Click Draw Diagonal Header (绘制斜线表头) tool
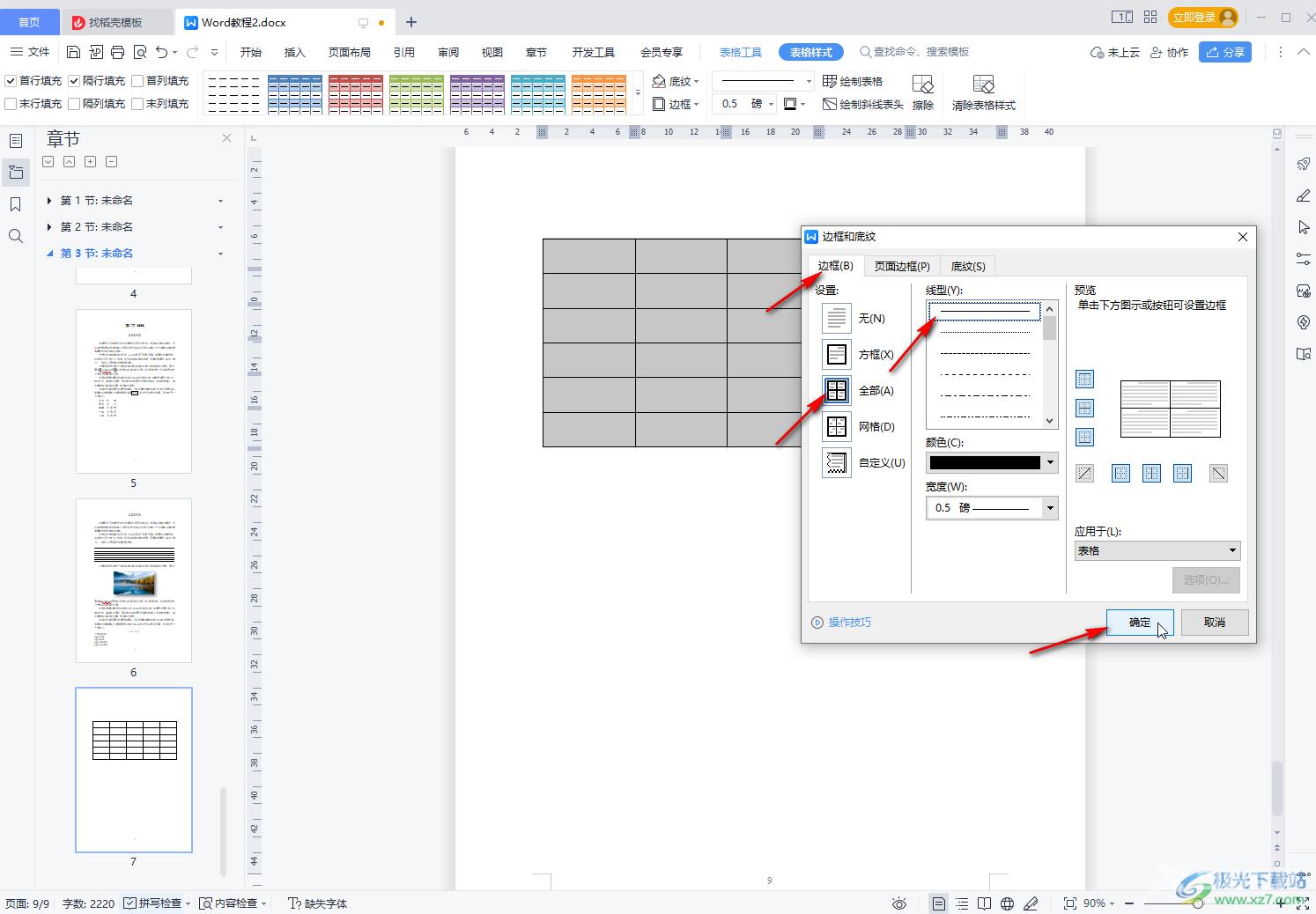 (863, 104)
